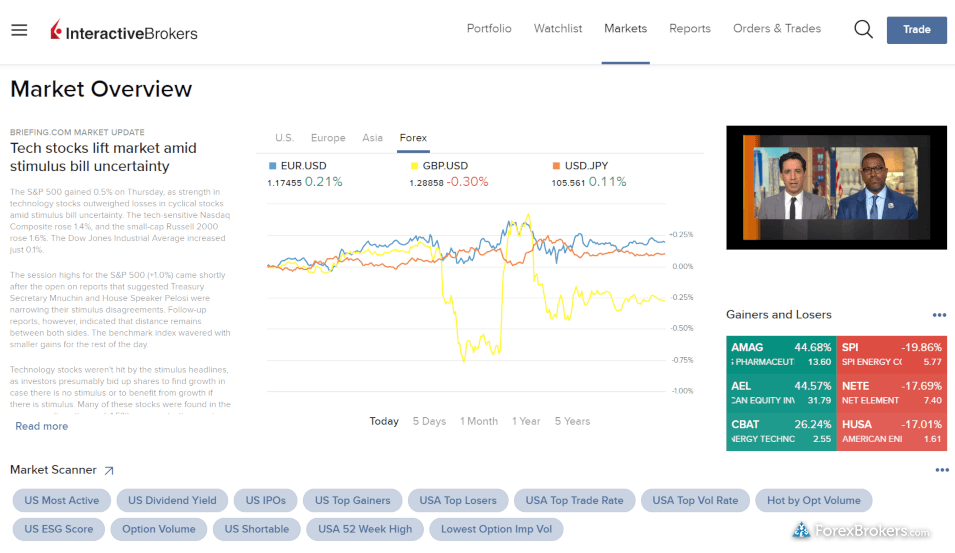Open Market Scanner external arrow icon
Image resolution: width=955 pixels, height=553 pixels.
109,470
